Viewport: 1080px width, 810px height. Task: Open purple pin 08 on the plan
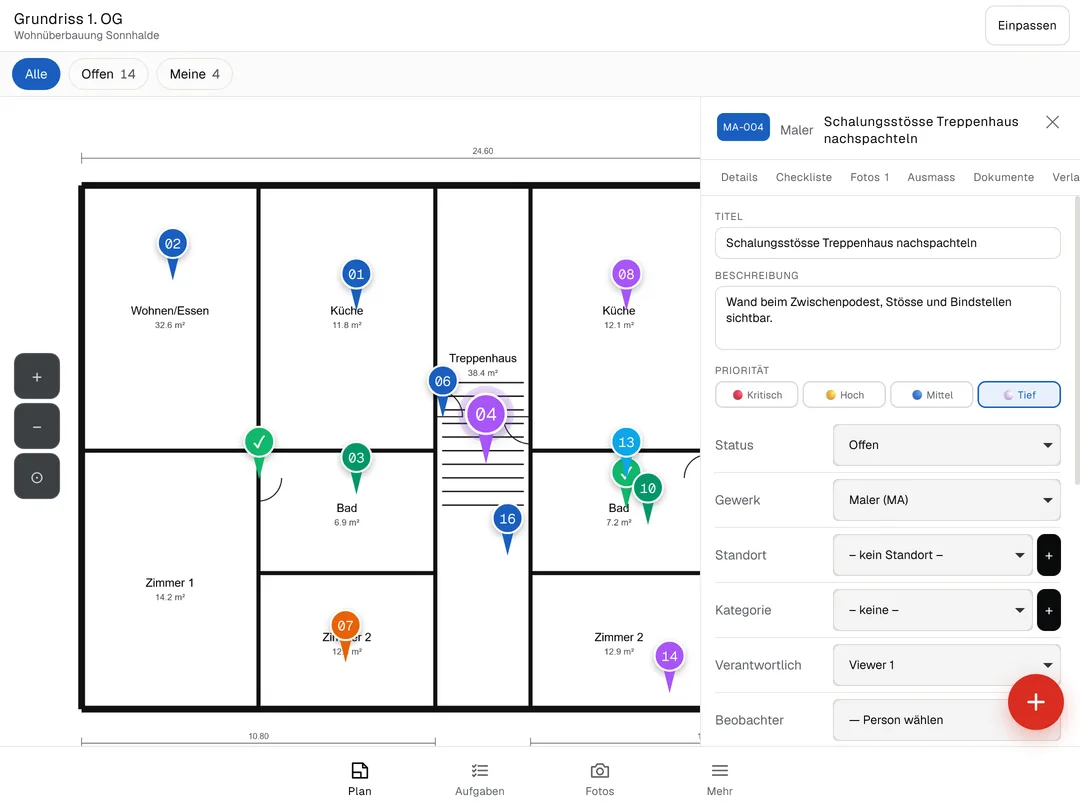[626, 274]
